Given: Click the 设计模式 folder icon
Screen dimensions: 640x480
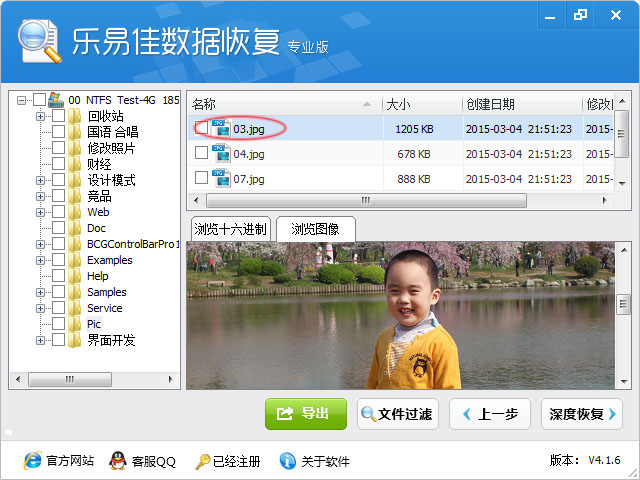Looking at the screenshot, I should pos(74,180).
